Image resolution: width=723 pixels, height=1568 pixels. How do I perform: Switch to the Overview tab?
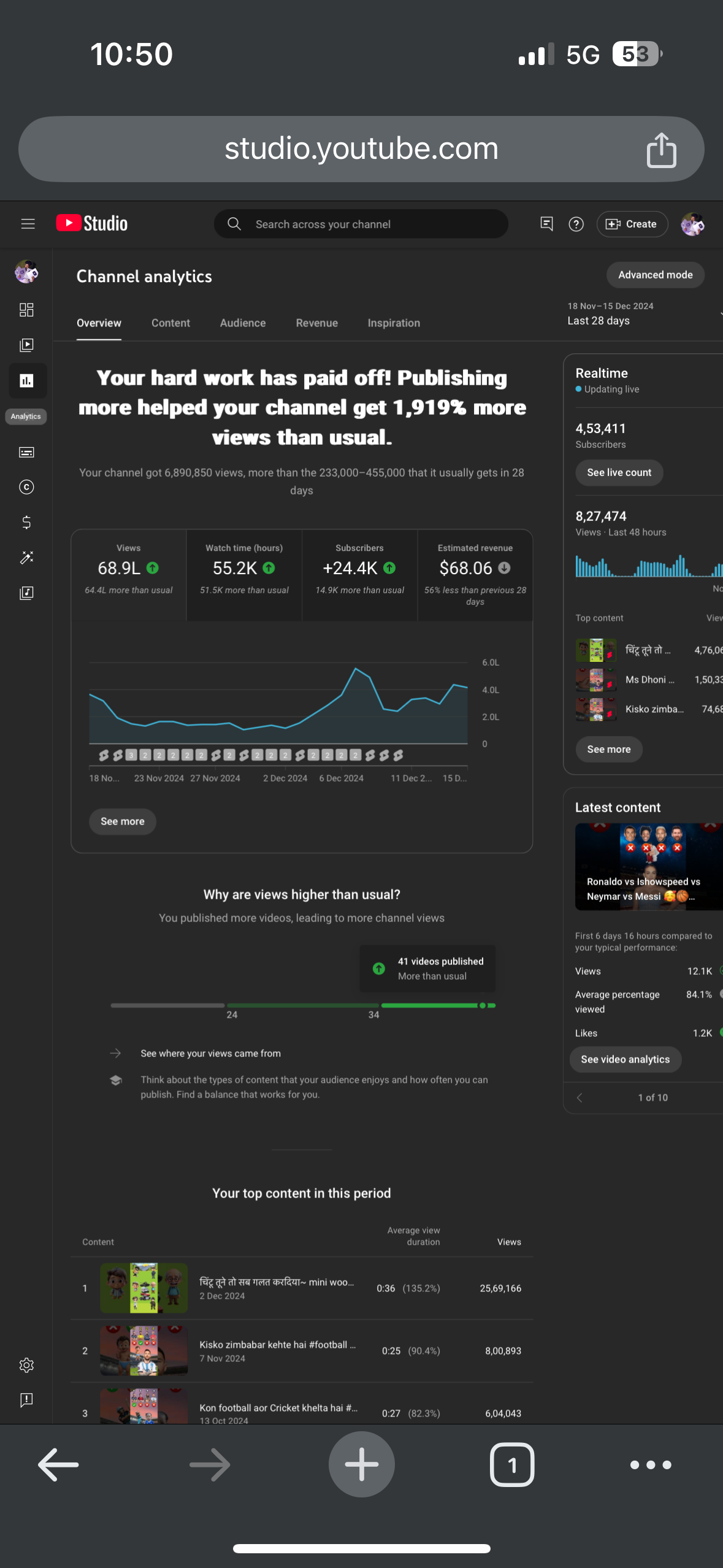click(x=99, y=323)
